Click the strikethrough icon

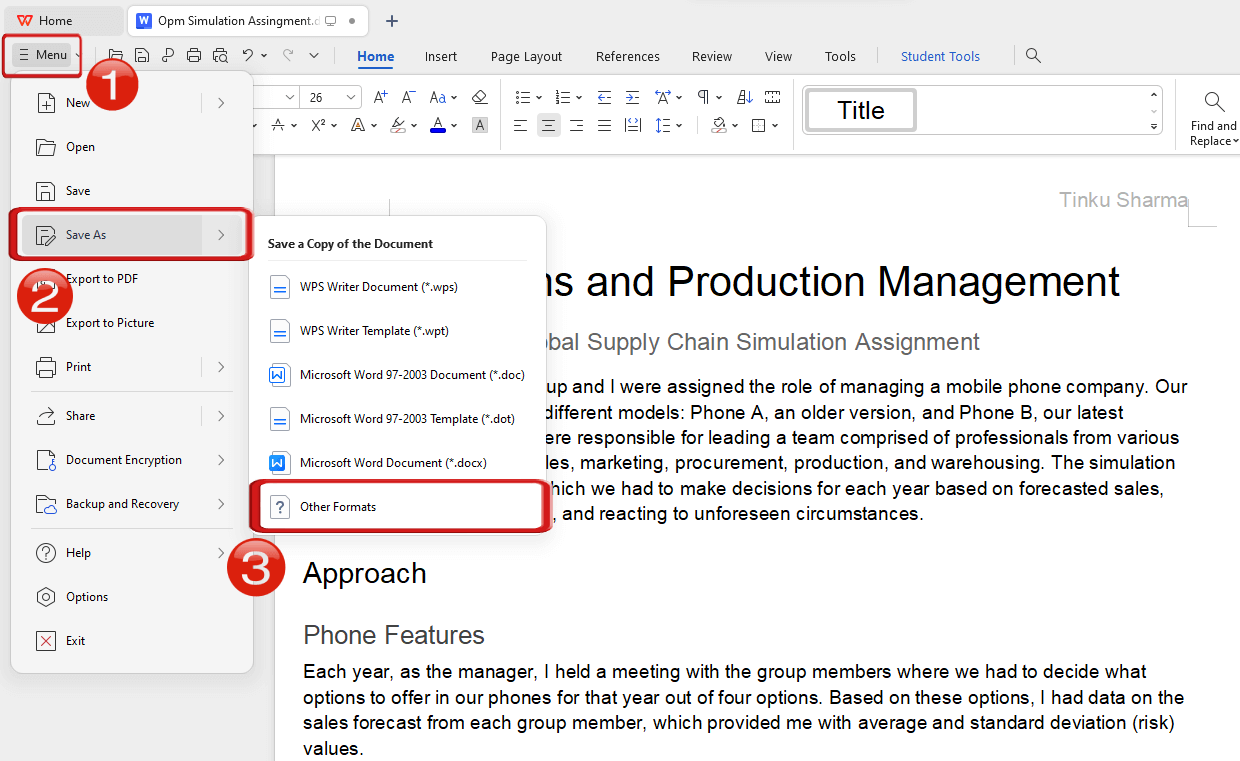[x=278, y=125]
